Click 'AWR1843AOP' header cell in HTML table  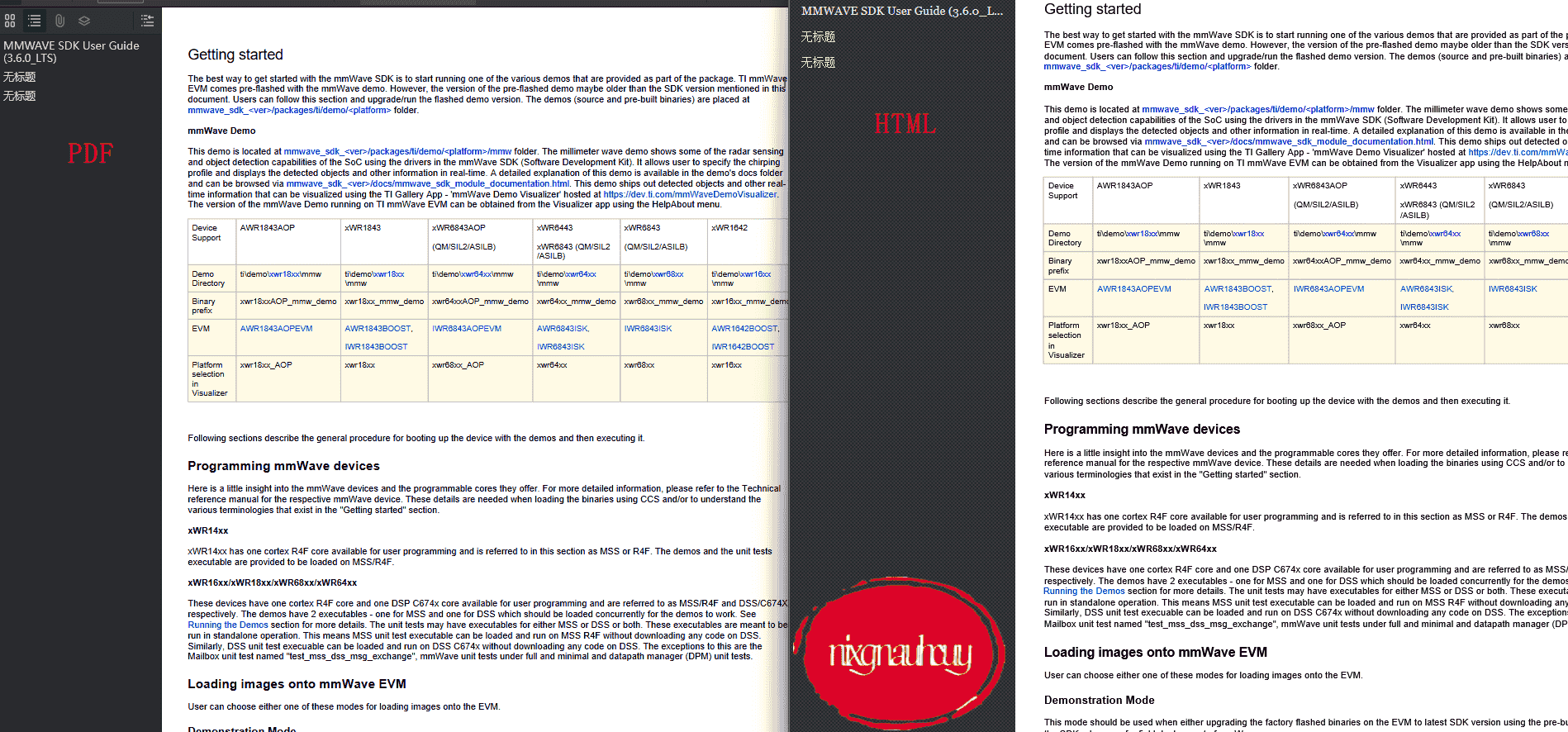pos(1124,186)
